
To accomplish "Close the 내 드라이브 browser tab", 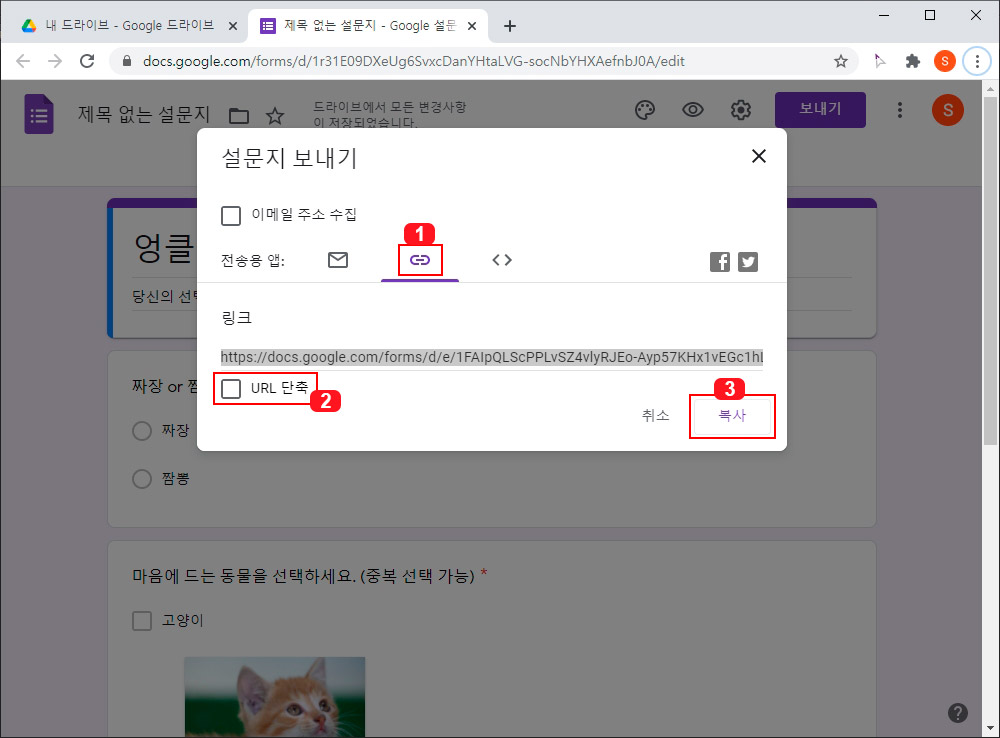I will [x=233, y=26].
